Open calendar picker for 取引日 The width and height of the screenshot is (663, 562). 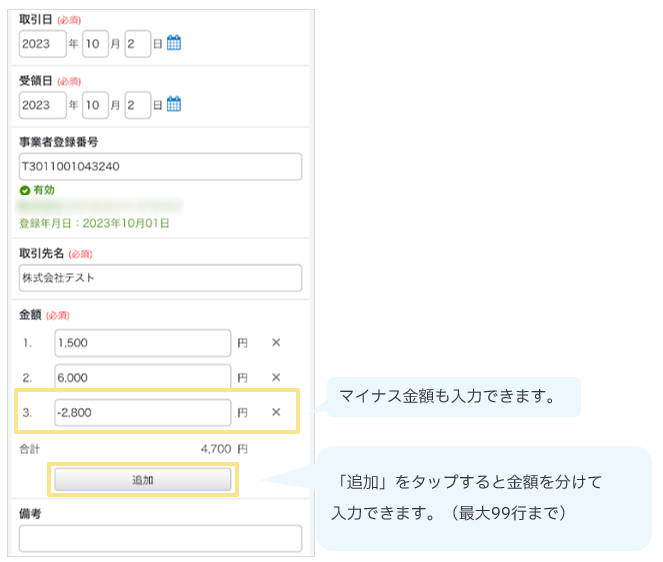pyautogui.click(x=173, y=43)
